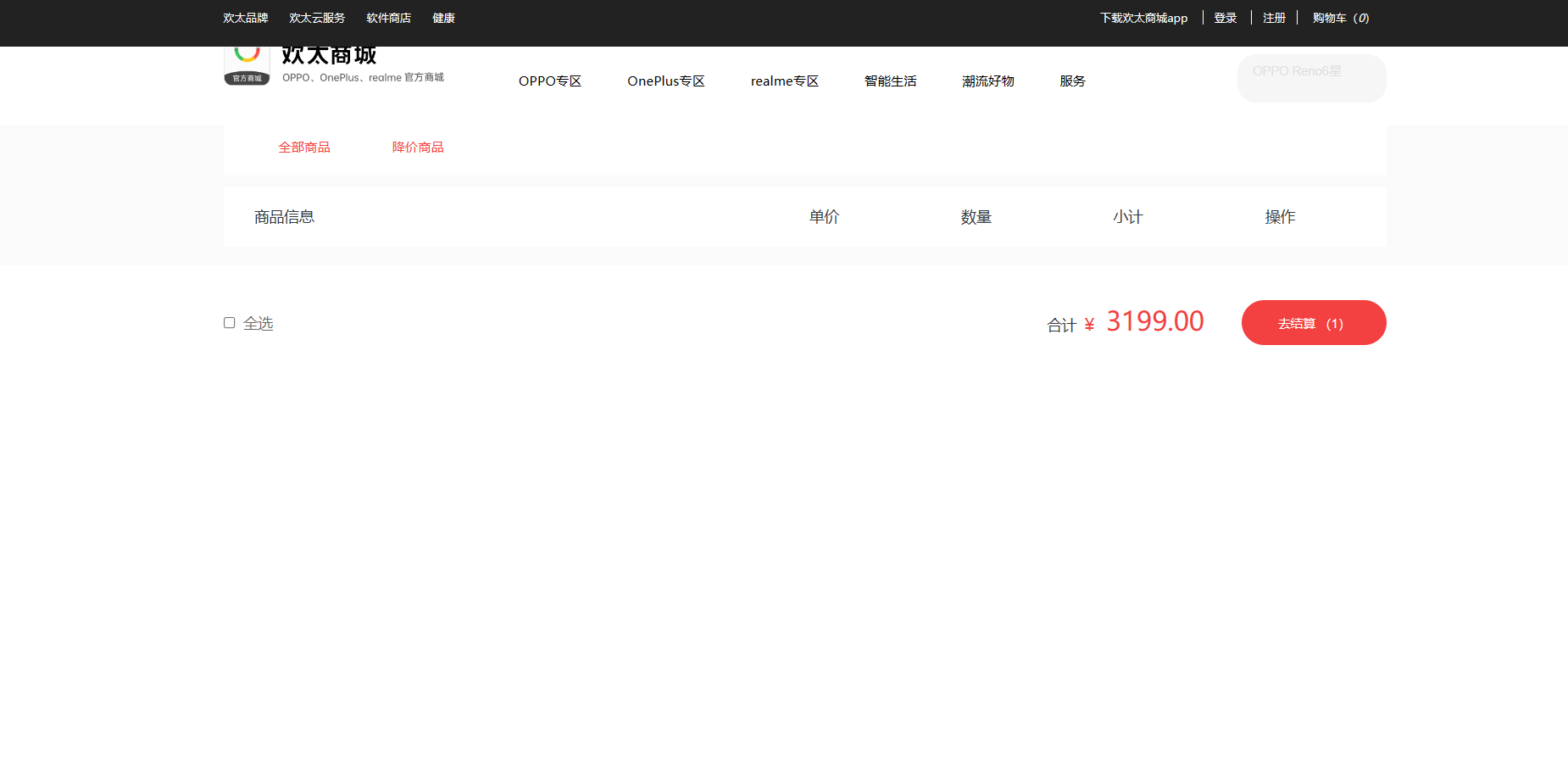Click the 数量 column header
This screenshot has width=1568, height=763.
point(976,217)
